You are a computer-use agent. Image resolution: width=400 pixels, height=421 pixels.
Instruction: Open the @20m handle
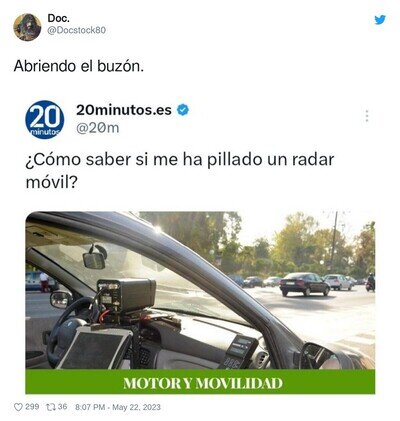(x=98, y=128)
